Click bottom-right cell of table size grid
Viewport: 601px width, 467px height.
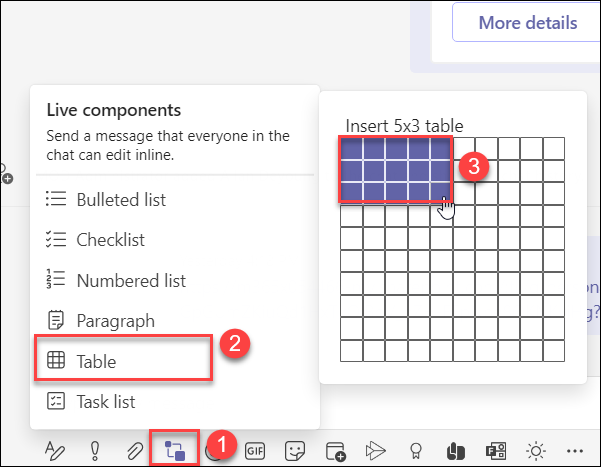pos(554,350)
